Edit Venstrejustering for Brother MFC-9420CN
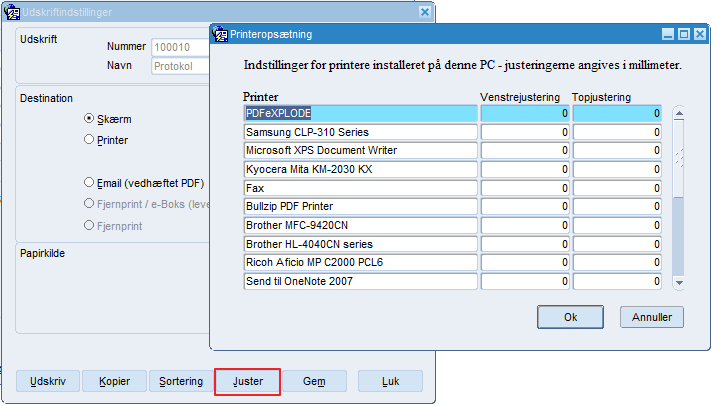This screenshot has height=406, width=713. [525, 226]
